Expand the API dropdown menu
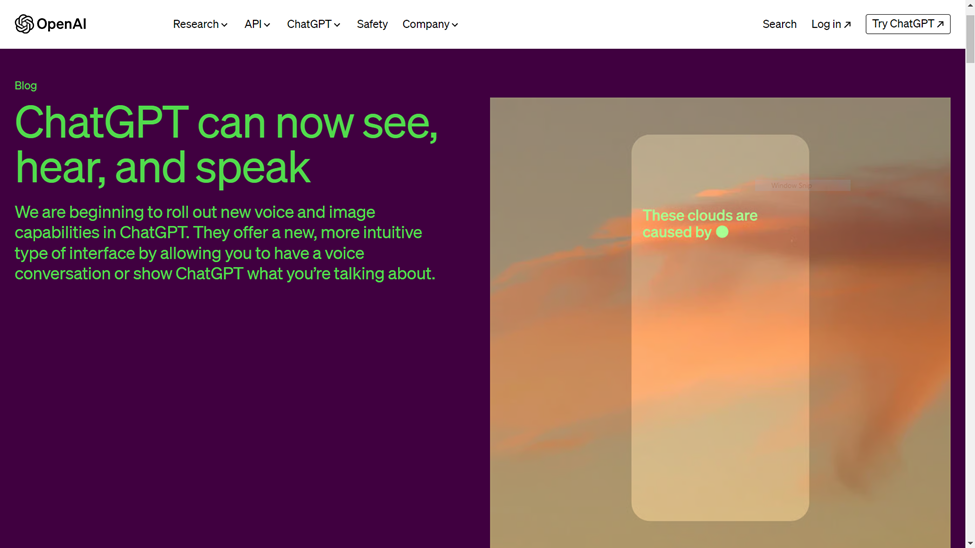This screenshot has height=548, width=975. (x=257, y=24)
